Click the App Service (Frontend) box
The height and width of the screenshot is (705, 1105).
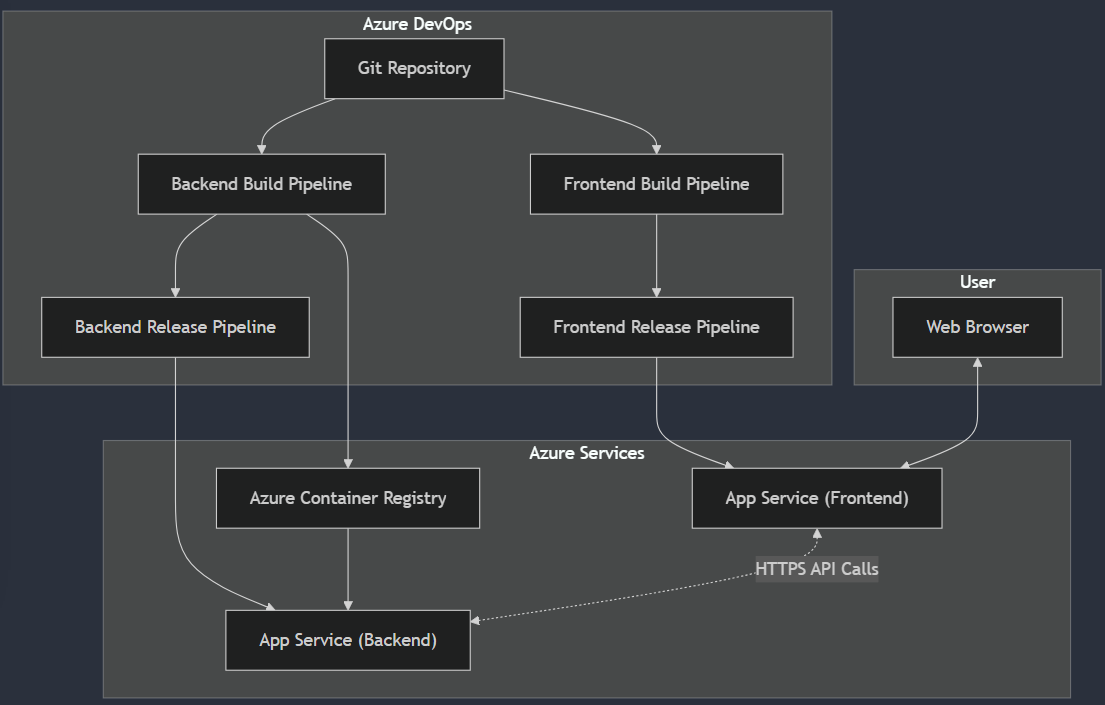click(816, 497)
